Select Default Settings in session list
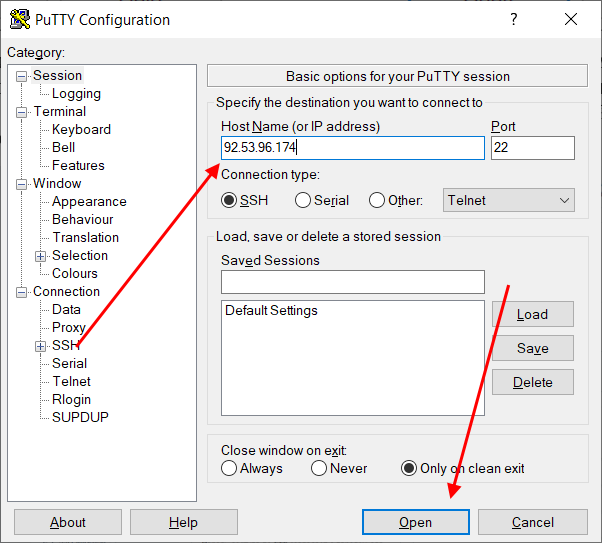602x543 pixels. tap(271, 310)
